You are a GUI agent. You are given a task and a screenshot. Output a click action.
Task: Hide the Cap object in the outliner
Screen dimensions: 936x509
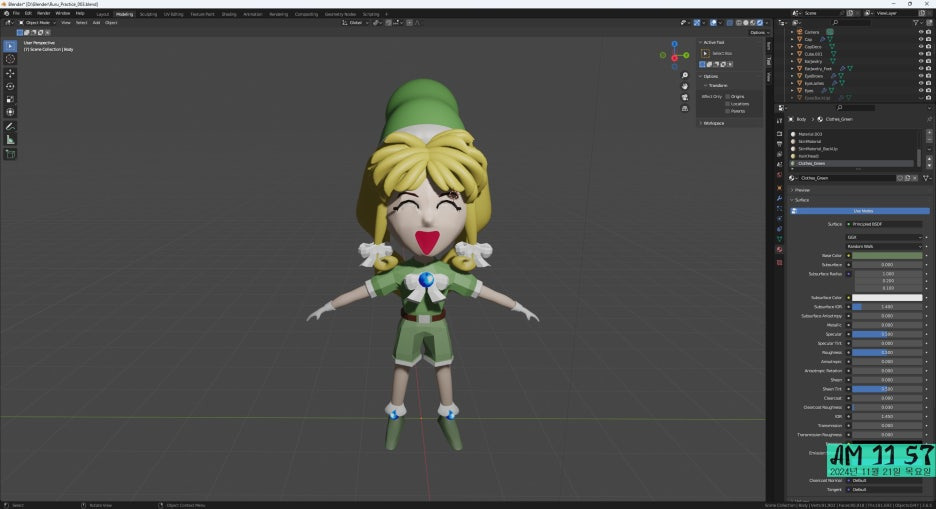[x=920, y=39]
